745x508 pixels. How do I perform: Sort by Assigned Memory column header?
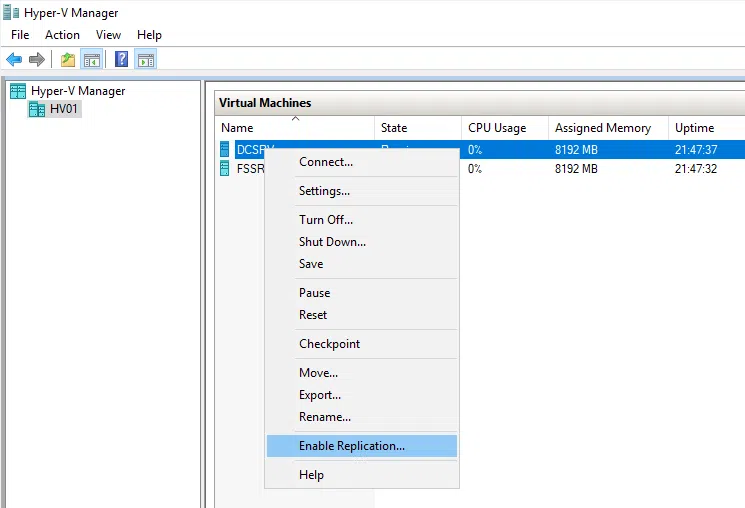603,128
